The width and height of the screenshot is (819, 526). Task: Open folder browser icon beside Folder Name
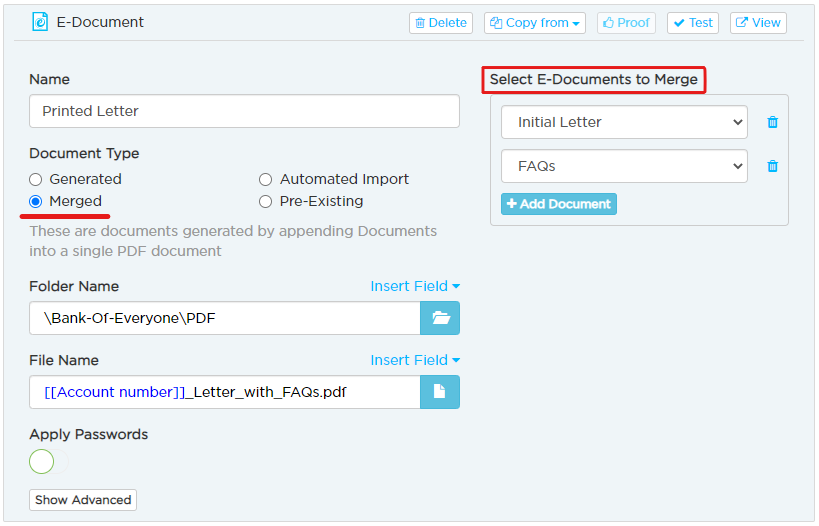point(440,318)
